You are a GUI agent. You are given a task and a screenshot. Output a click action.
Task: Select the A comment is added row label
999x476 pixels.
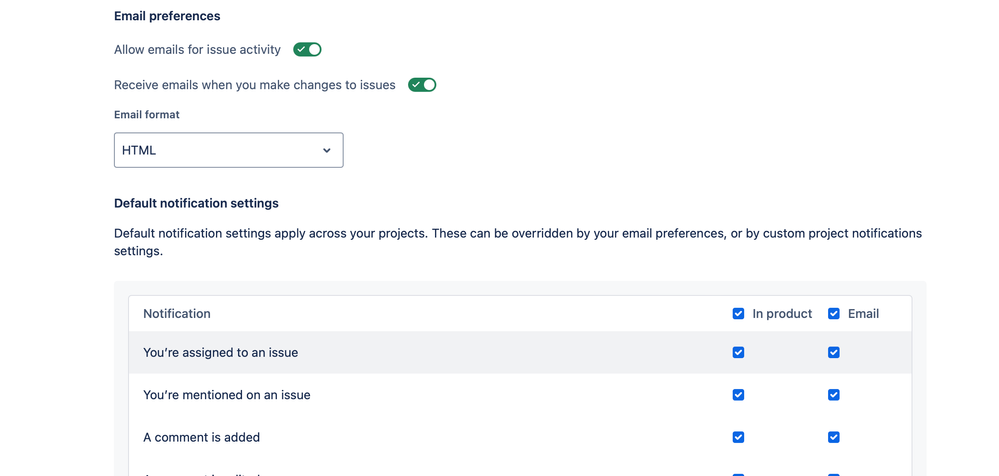coord(201,437)
